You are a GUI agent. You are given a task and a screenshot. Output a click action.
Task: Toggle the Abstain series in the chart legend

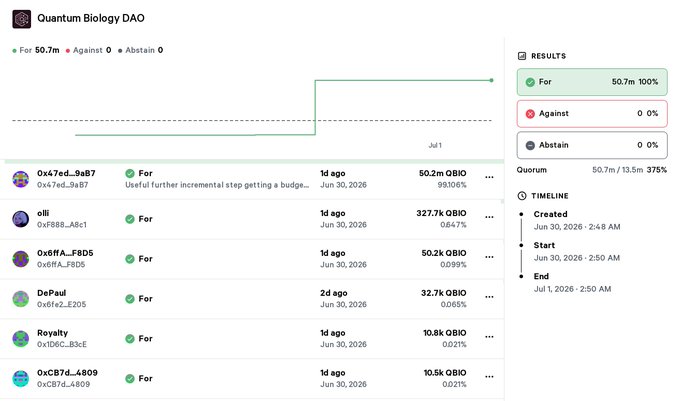point(141,50)
